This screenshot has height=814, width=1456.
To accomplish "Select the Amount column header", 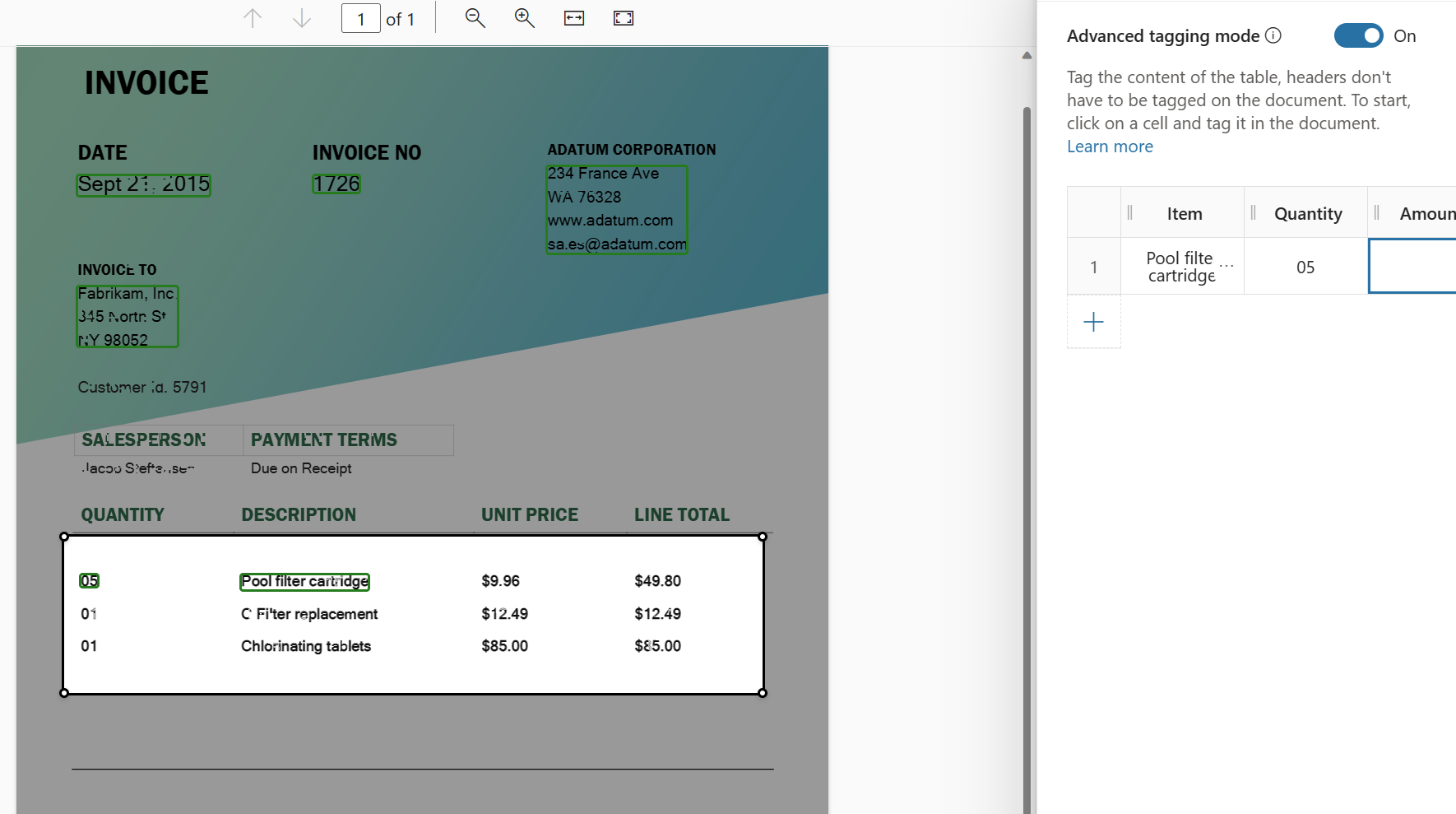I will (x=1412, y=214).
